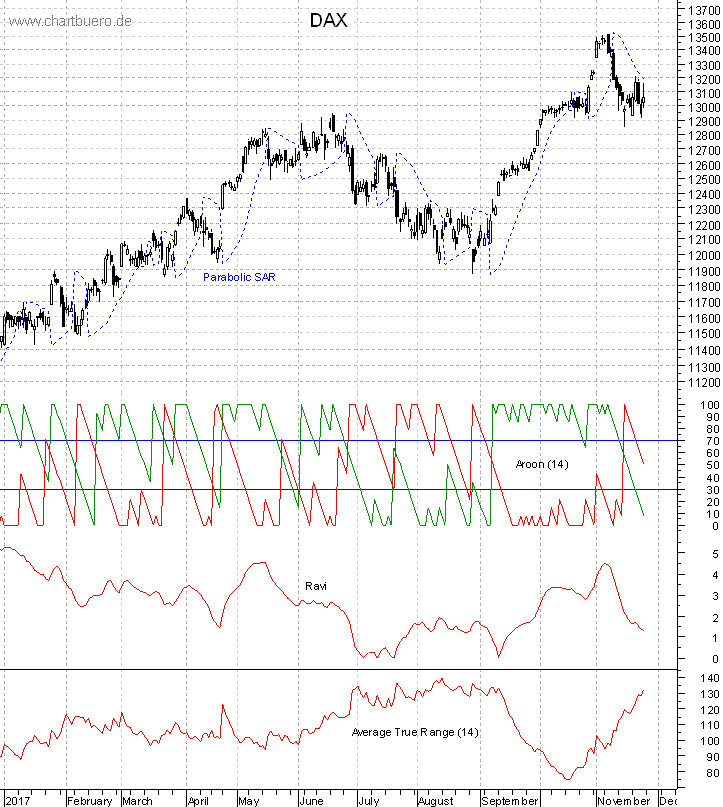The image size is (723, 807).
Task: Select the 12200 price axis value
Action: (x=704, y=225)
